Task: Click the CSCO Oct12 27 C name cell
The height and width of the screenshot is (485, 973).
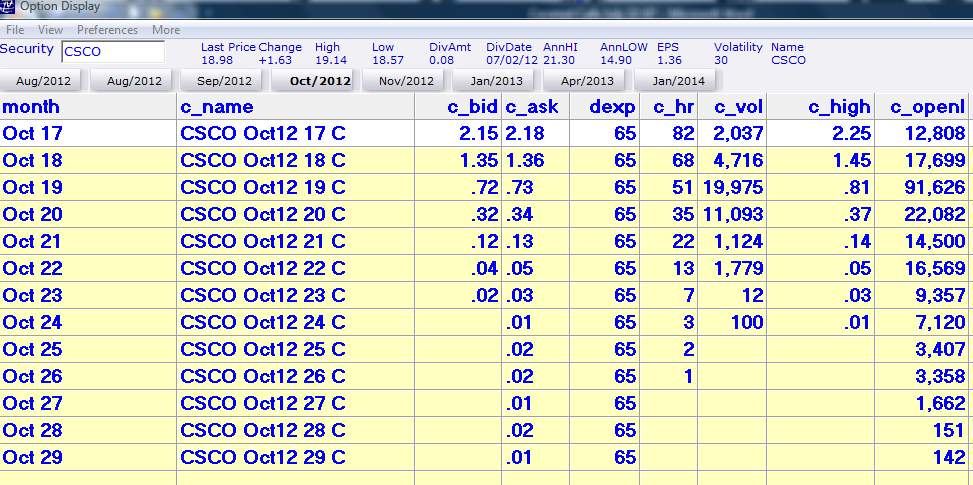Action: (295, 403)
